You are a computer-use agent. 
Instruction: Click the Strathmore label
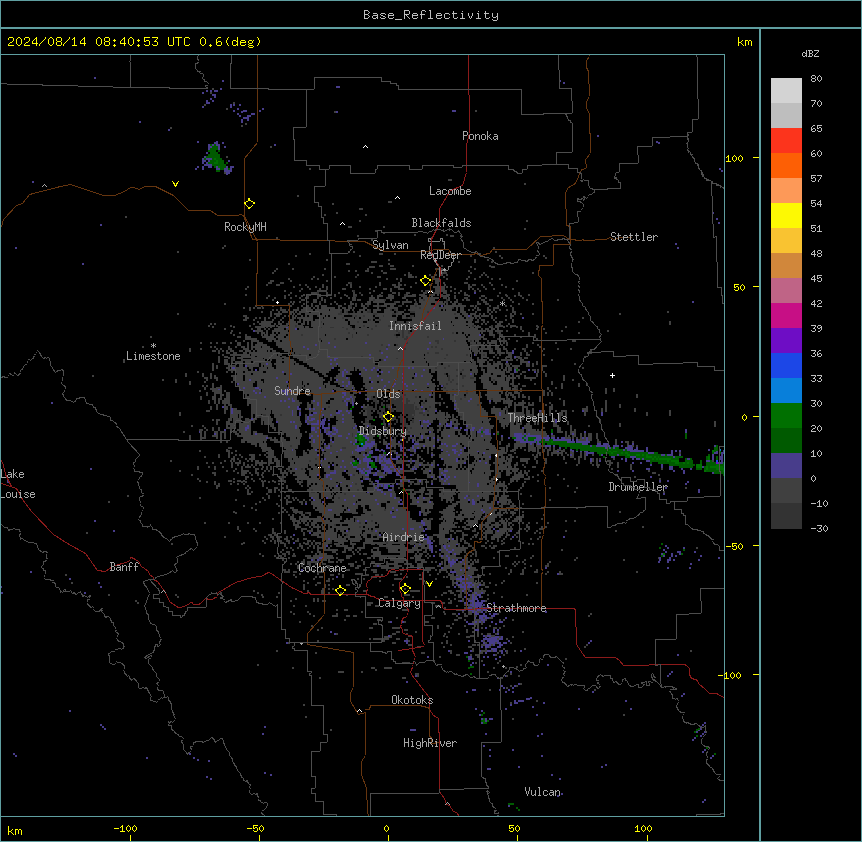coord(516,608)
